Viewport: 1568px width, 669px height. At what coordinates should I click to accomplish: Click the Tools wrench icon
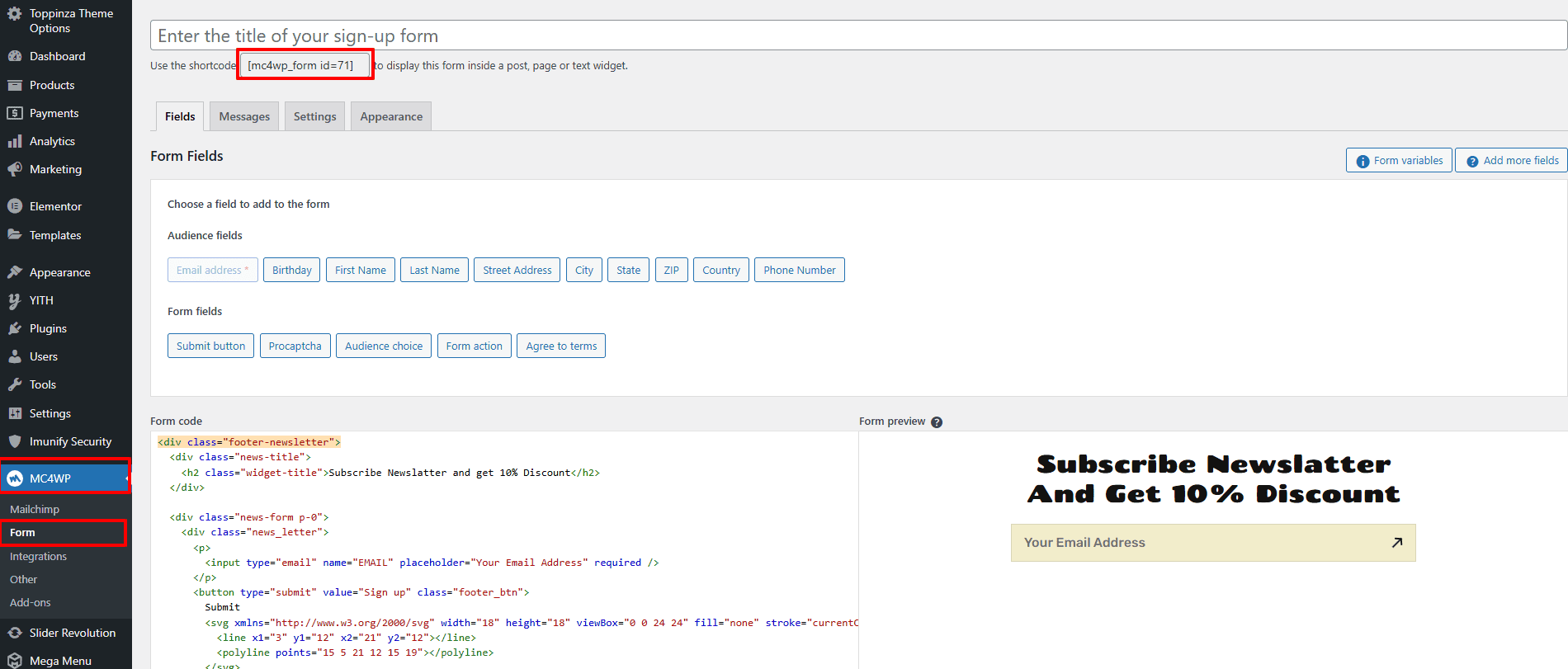tap(15, 384)
